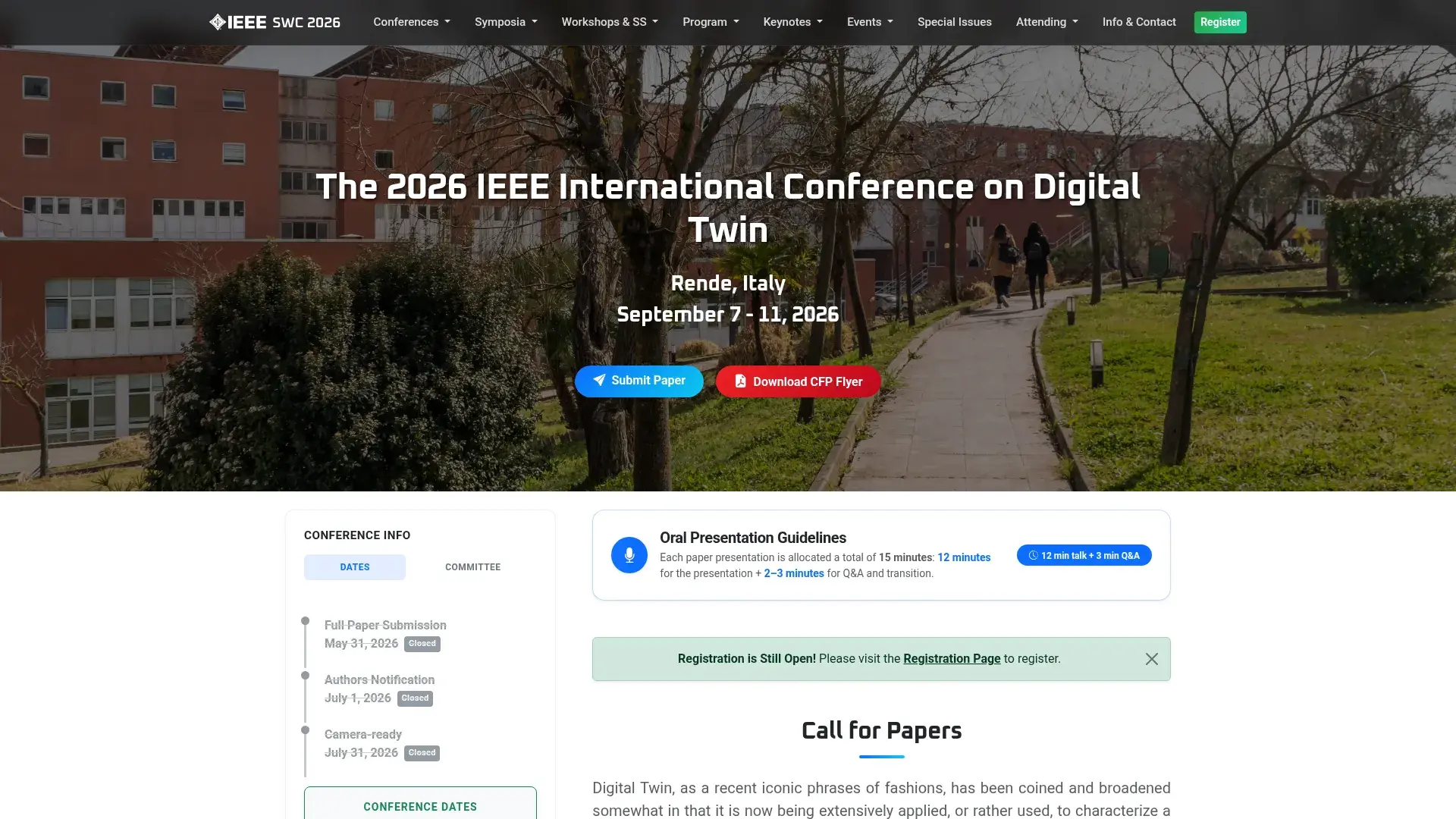This screenshot has width=1456, height=819.
Task: Open the Conferences dropdown menu
Action: tap(412, 22)
